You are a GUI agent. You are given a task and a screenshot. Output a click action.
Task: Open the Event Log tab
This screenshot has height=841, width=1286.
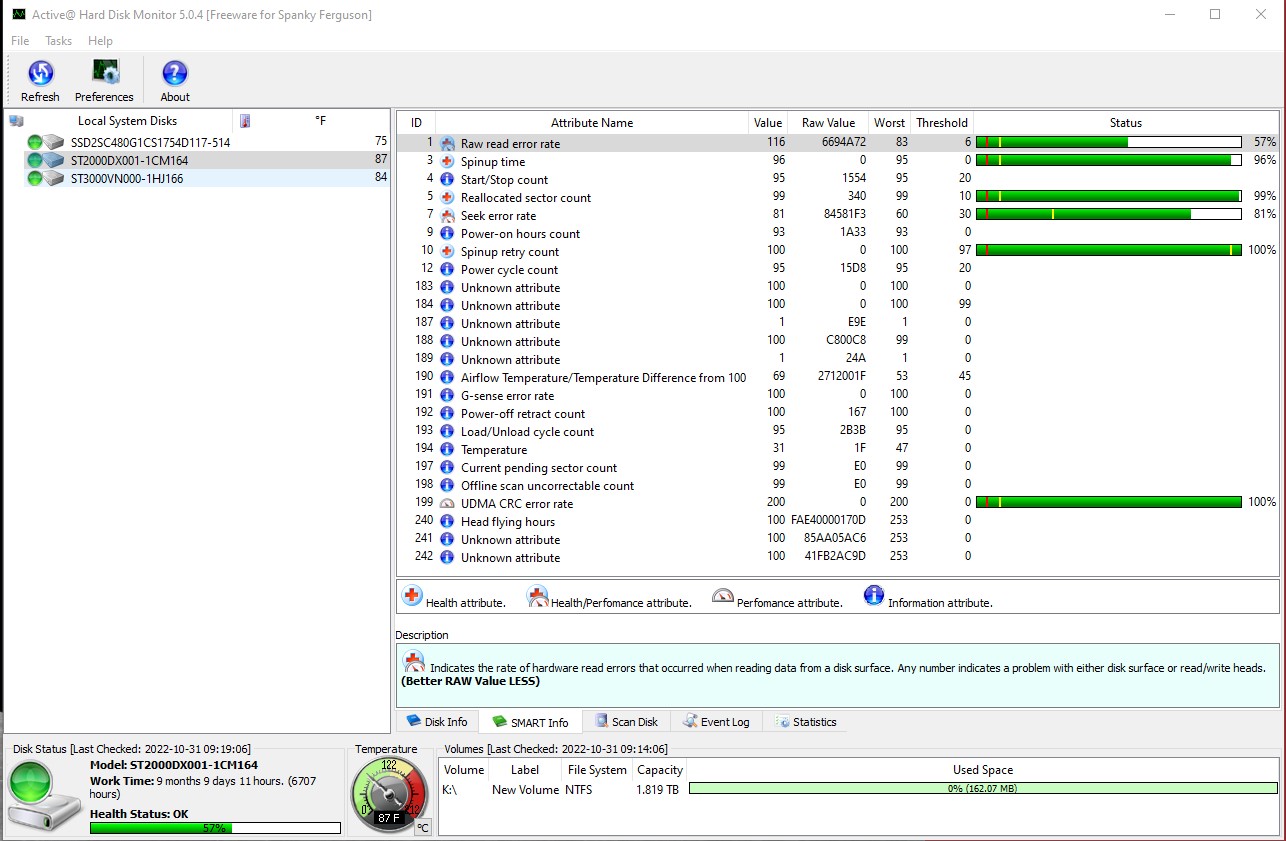point(716,722)
